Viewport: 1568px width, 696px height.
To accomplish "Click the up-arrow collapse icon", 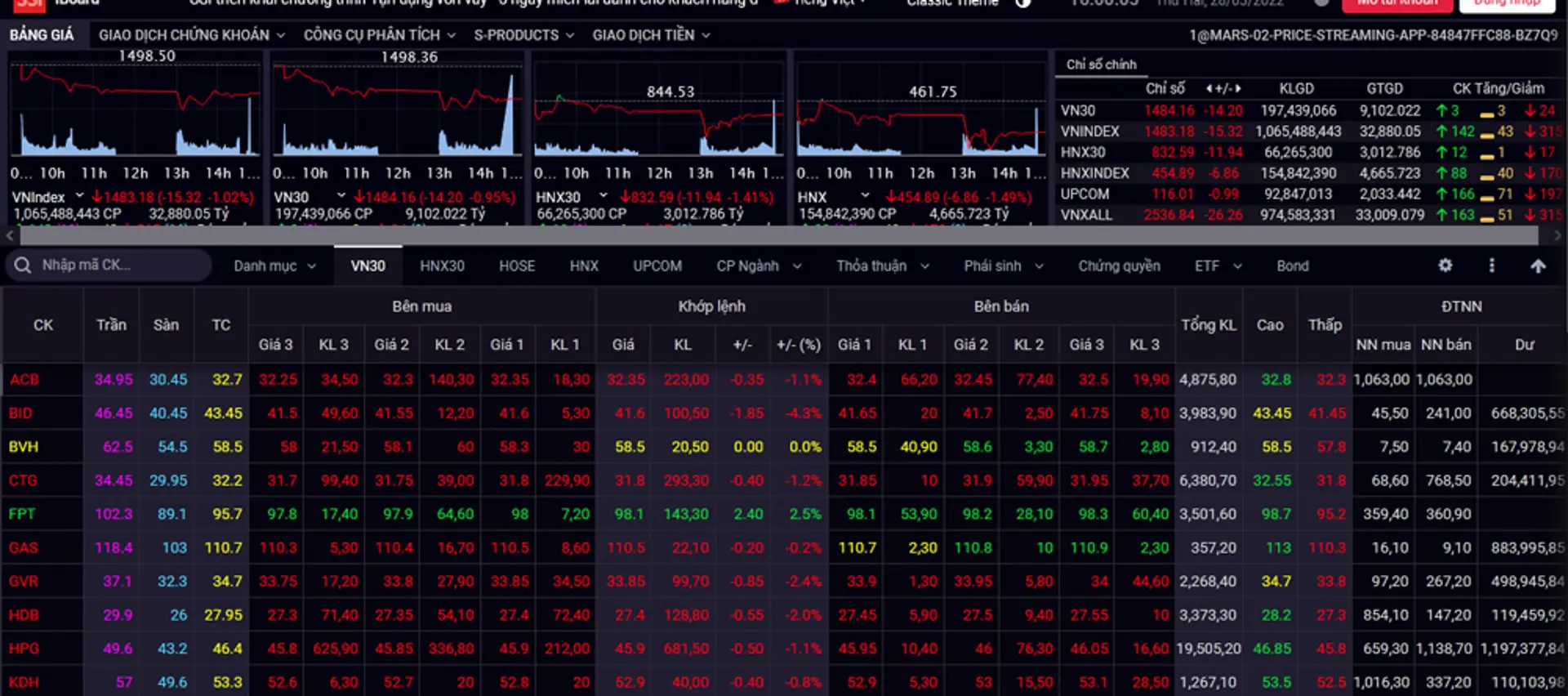I will [x=1537, y=265].
